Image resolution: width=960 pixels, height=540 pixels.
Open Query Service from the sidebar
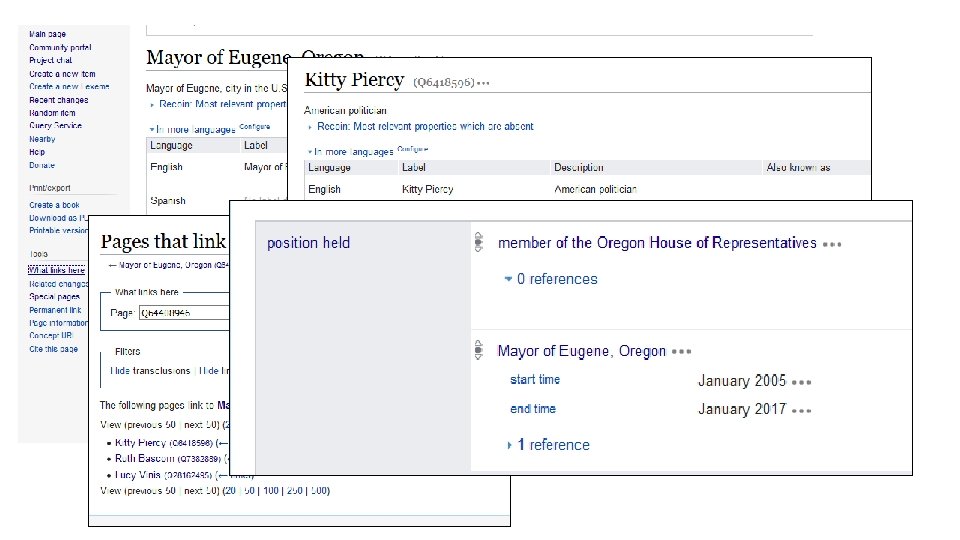(x=55, y=126)
